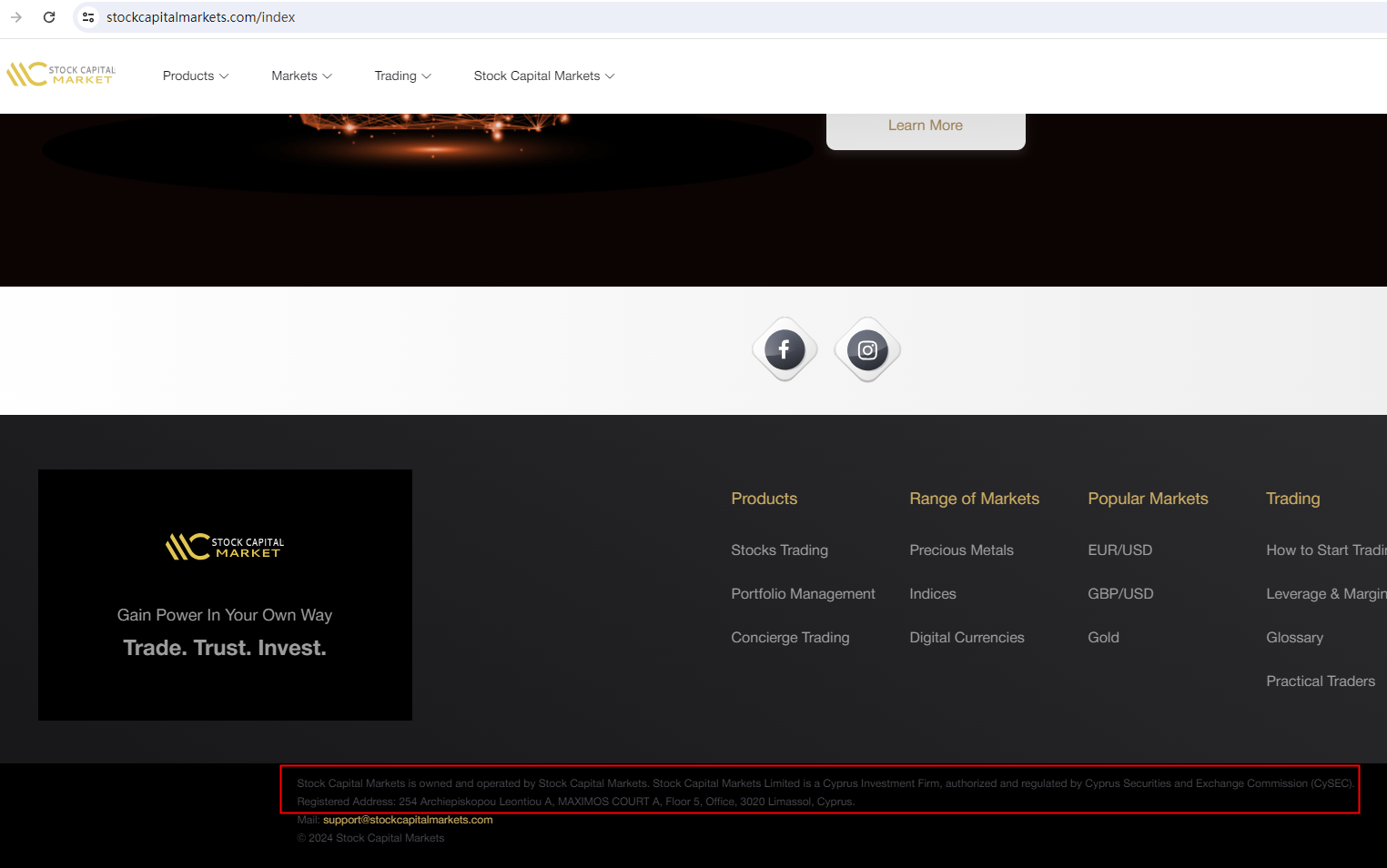
Task: Click the Facebook social icon
Action: pyautogui.click(x=785, y=349)
